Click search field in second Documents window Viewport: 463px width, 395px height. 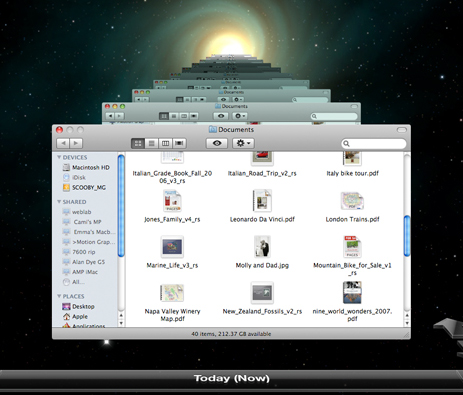pyautogui.click(x=334, y=116)
